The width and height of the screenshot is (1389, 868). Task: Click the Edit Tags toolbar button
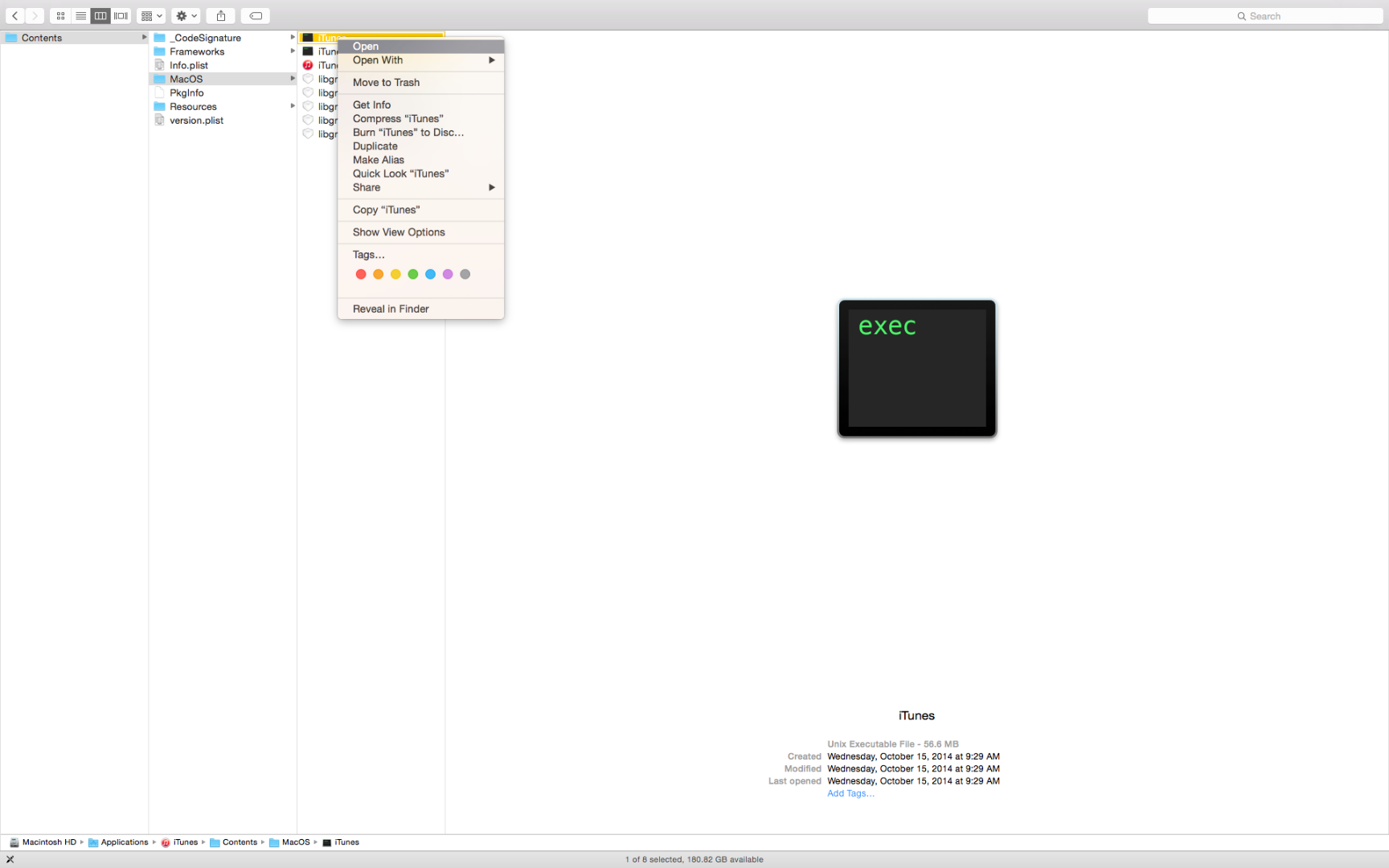(x=255, y=15)
